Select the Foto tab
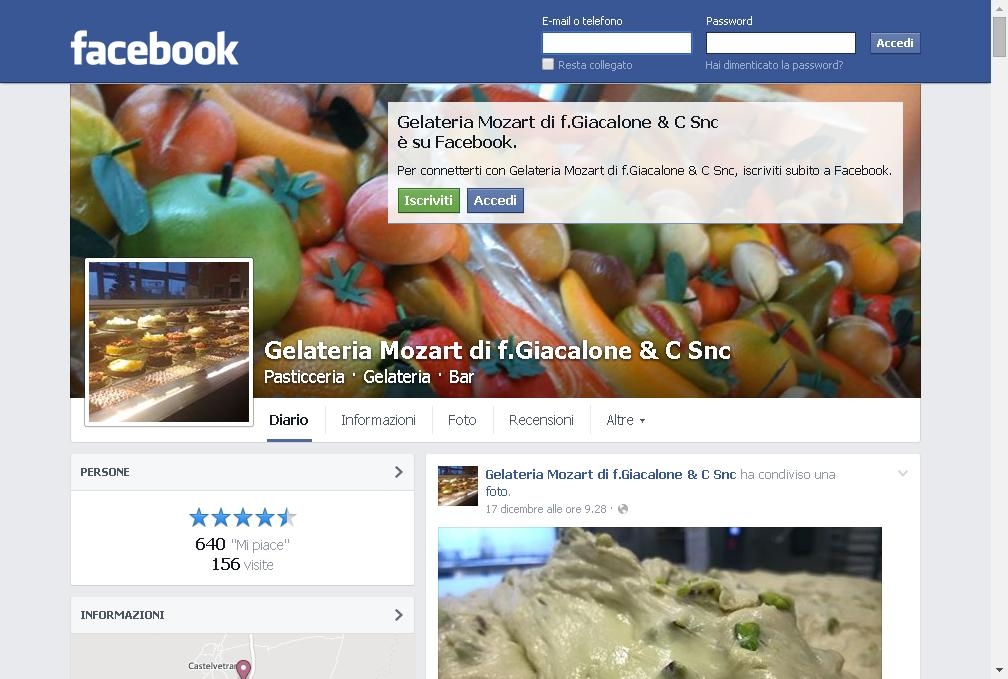Viewport: 1008px width, 679px height. point(462,420)
